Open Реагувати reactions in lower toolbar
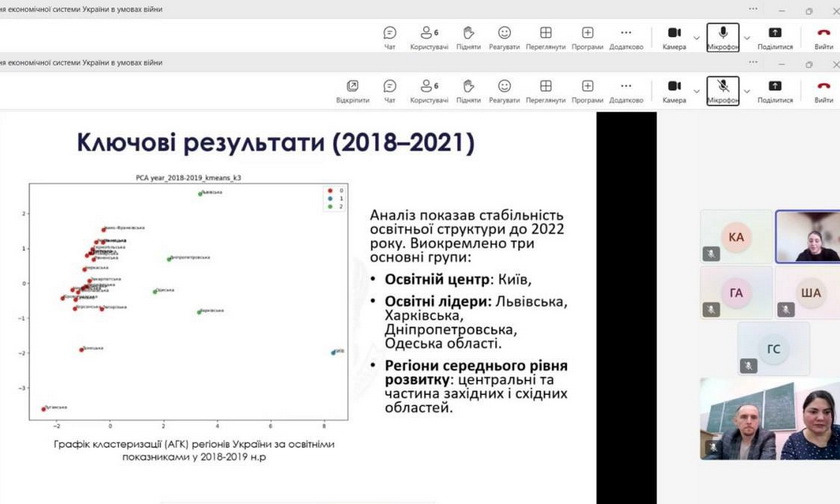The width and height of the screenshot is (840, 504). 504,88
